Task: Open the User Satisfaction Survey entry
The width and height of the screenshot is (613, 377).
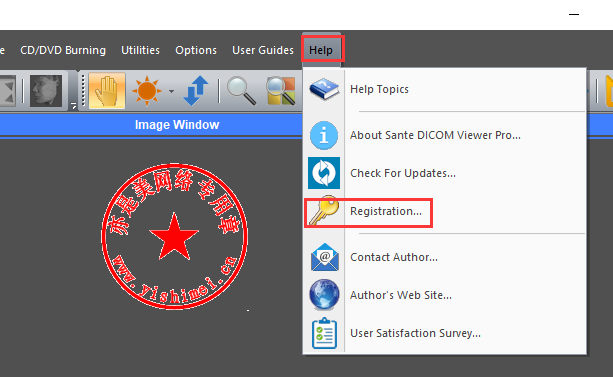Action: [445, 333]
